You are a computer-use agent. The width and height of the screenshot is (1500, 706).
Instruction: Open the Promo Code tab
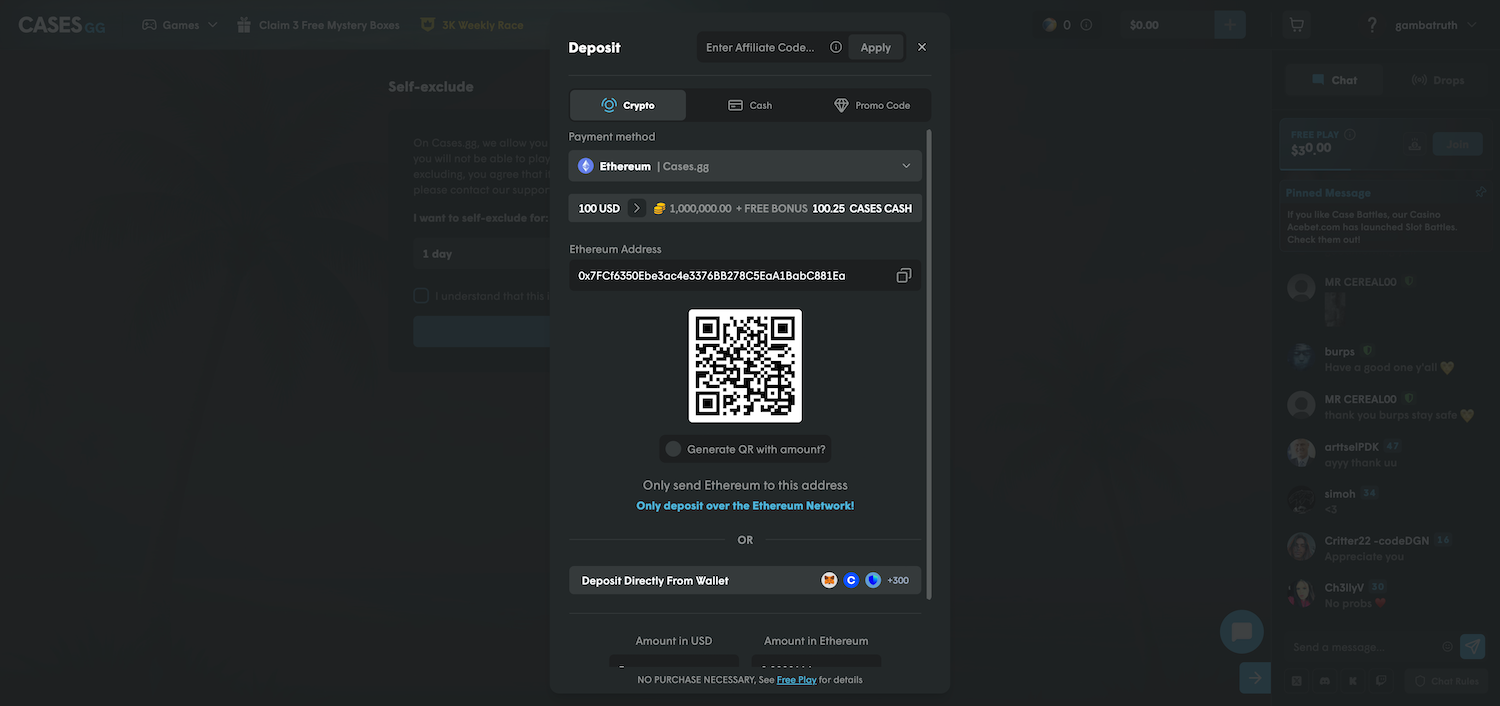872,105
